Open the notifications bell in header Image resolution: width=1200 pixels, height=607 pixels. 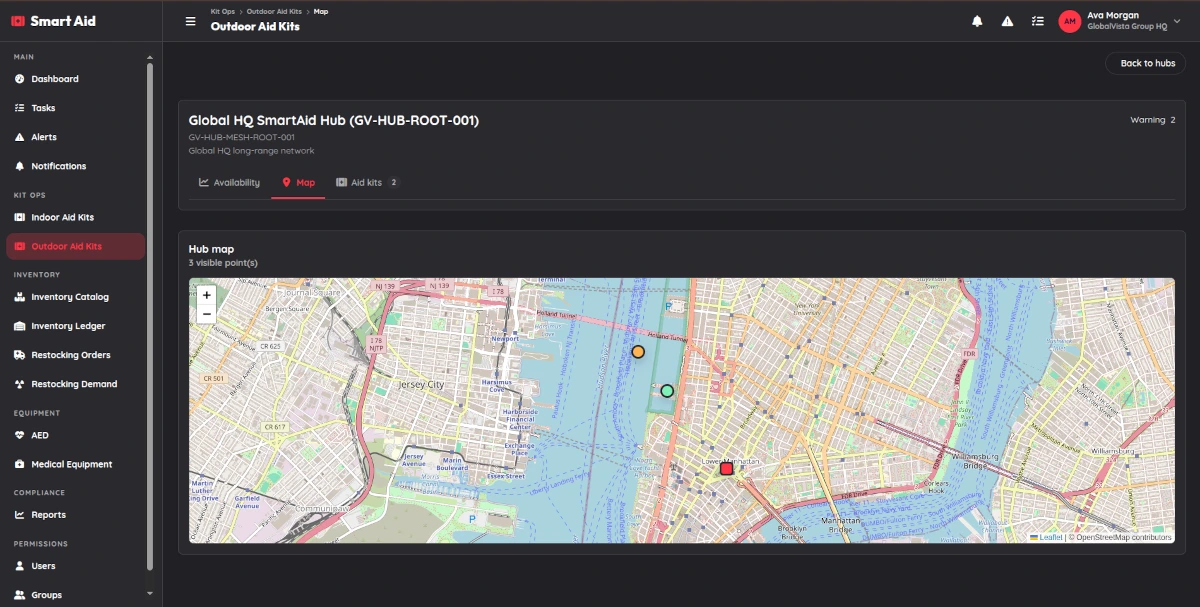point(977,21)
